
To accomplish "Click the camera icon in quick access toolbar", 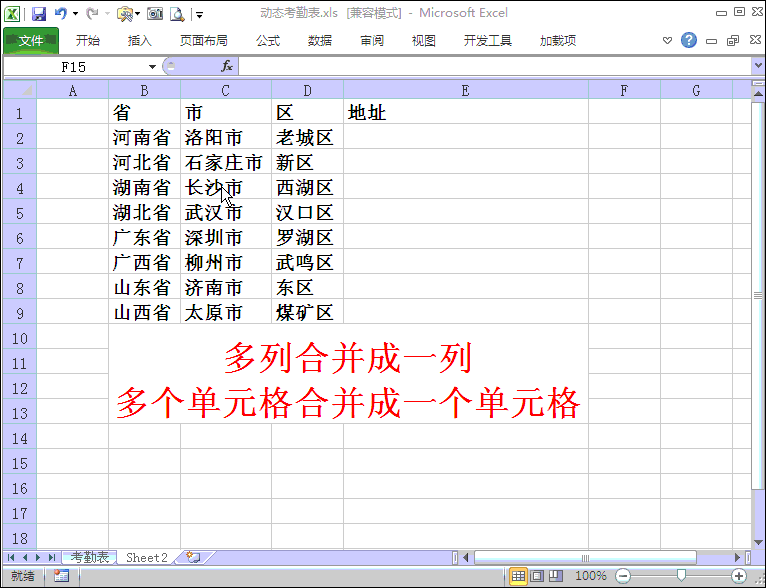I will point(155,14).
